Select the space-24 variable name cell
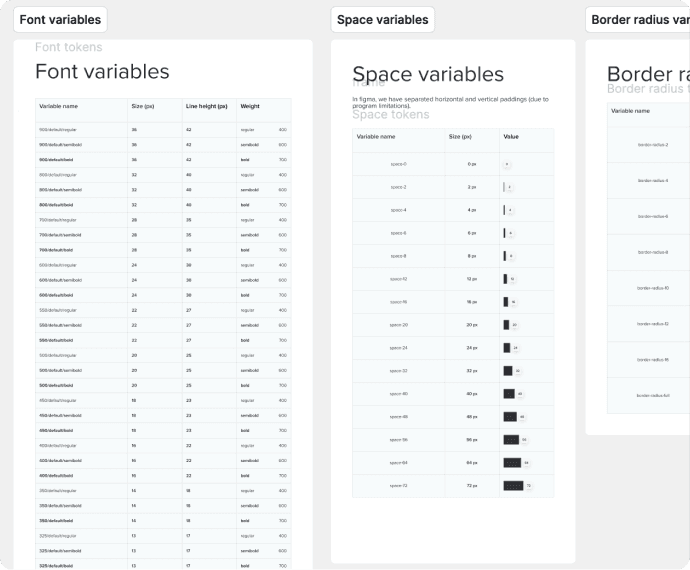 click(x=398, y=348)
